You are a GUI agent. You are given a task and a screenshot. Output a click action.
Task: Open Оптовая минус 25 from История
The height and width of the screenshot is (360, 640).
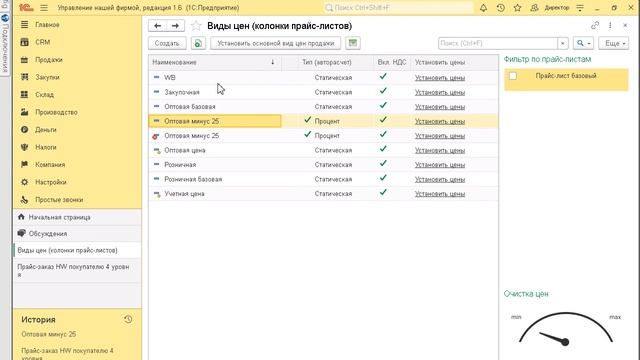pyautogui.click(x=49, y=334)
